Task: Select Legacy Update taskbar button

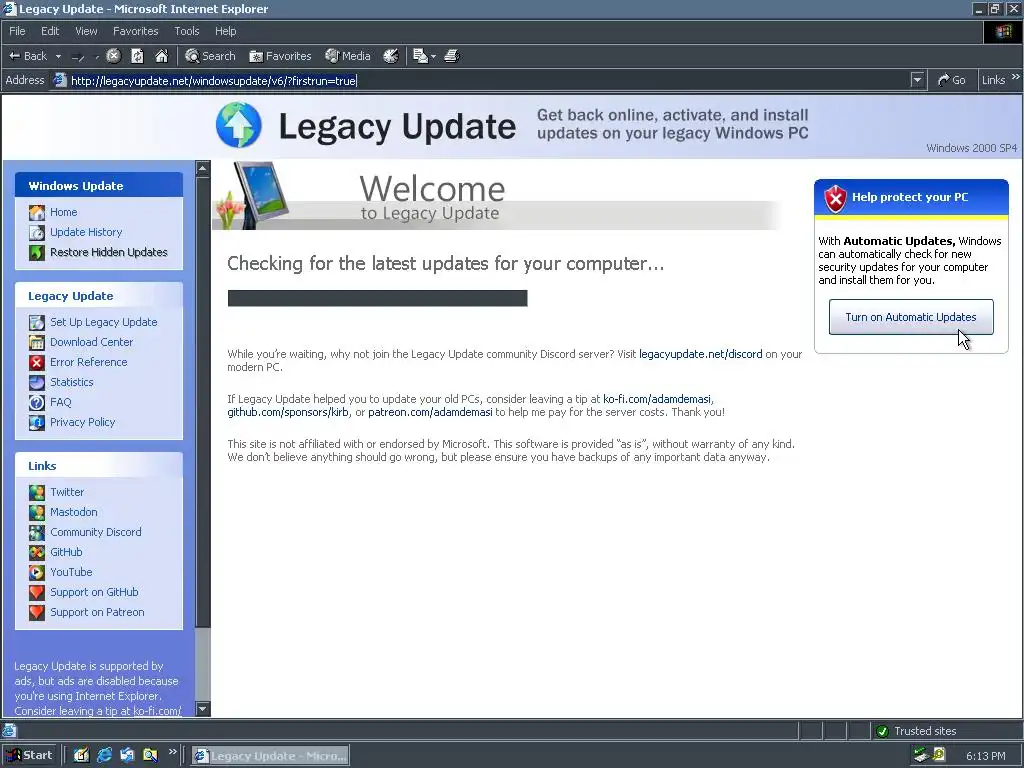Action: (x=270, y=756)
